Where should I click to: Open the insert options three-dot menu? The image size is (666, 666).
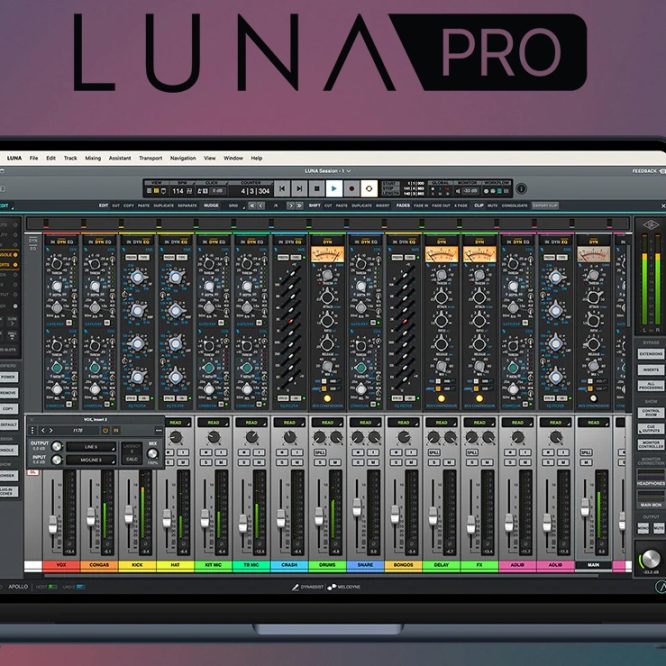(x=33, y=431)
